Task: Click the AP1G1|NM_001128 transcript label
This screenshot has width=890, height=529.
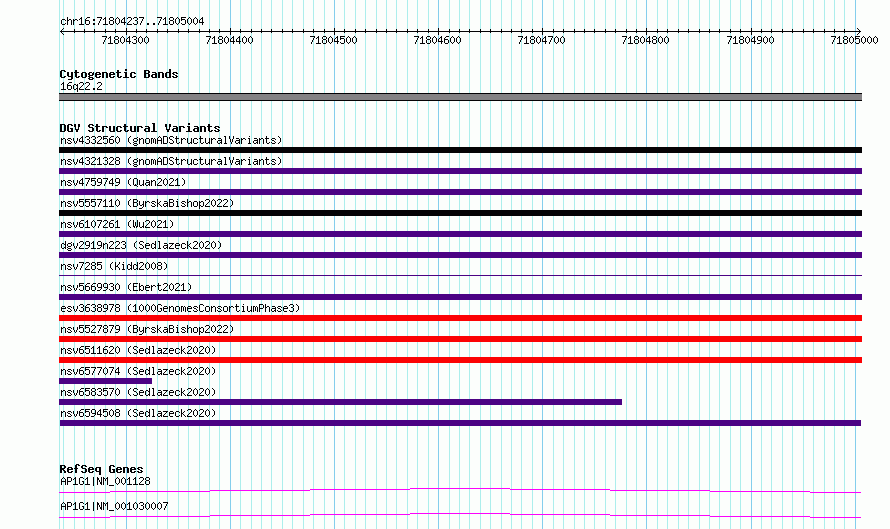Action: tap(105, 481)
